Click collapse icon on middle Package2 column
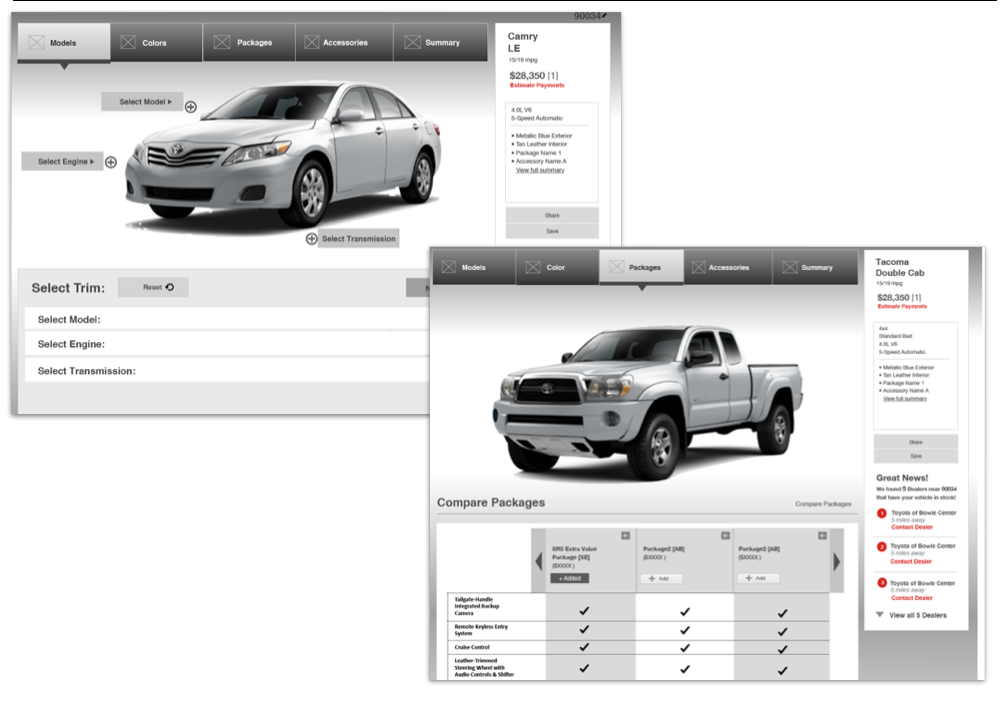 tap(725, 535)
